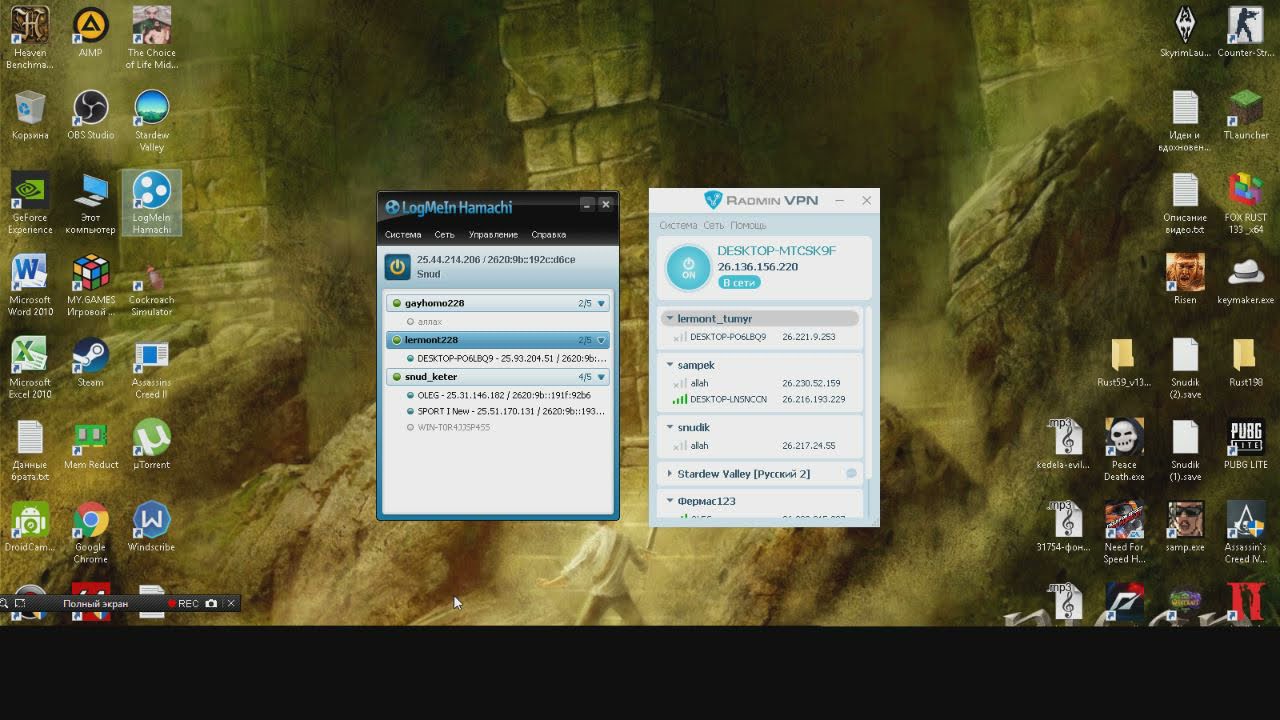Click the В сети status badge
This screenshot has width=1280, height=720.
(739, 283)
